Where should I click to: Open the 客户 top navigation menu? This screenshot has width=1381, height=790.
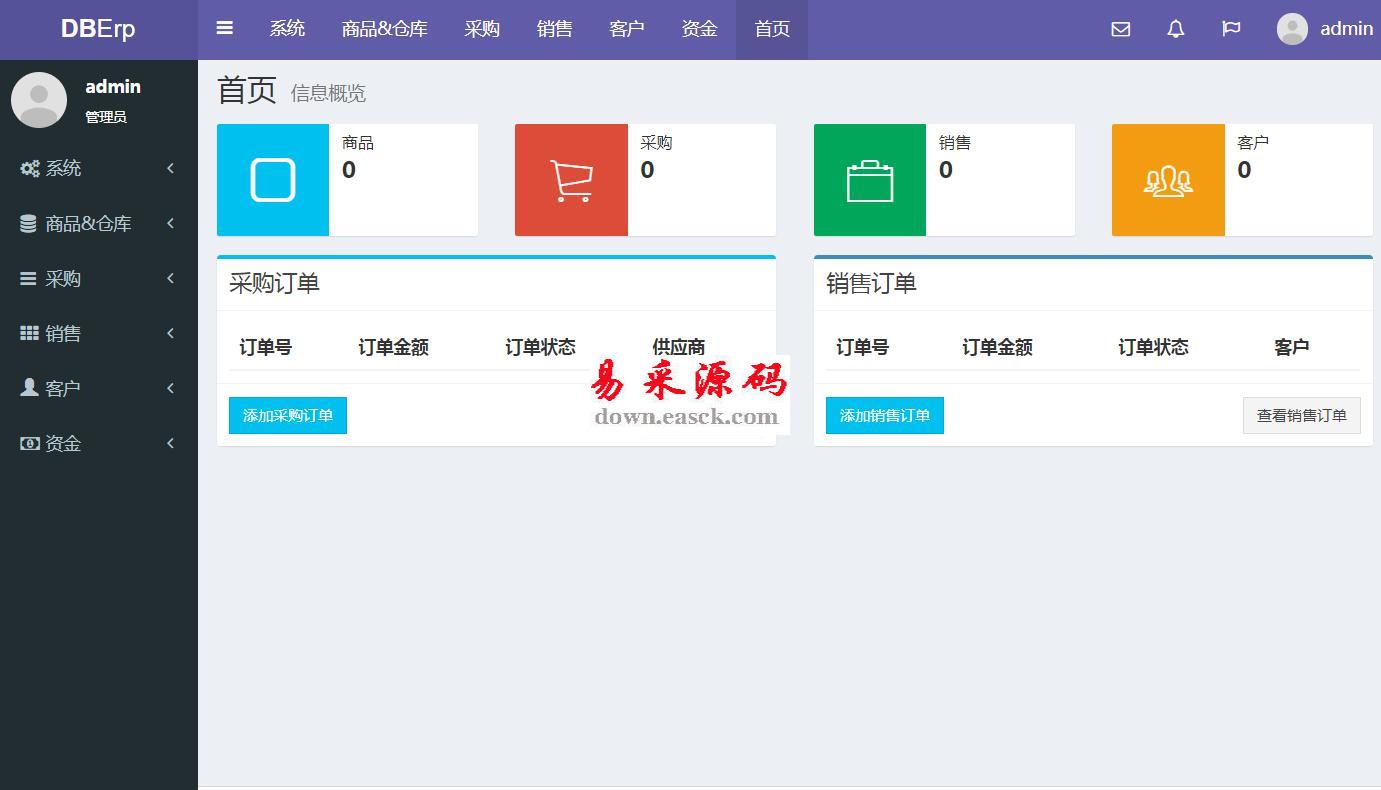coord(627,29)
